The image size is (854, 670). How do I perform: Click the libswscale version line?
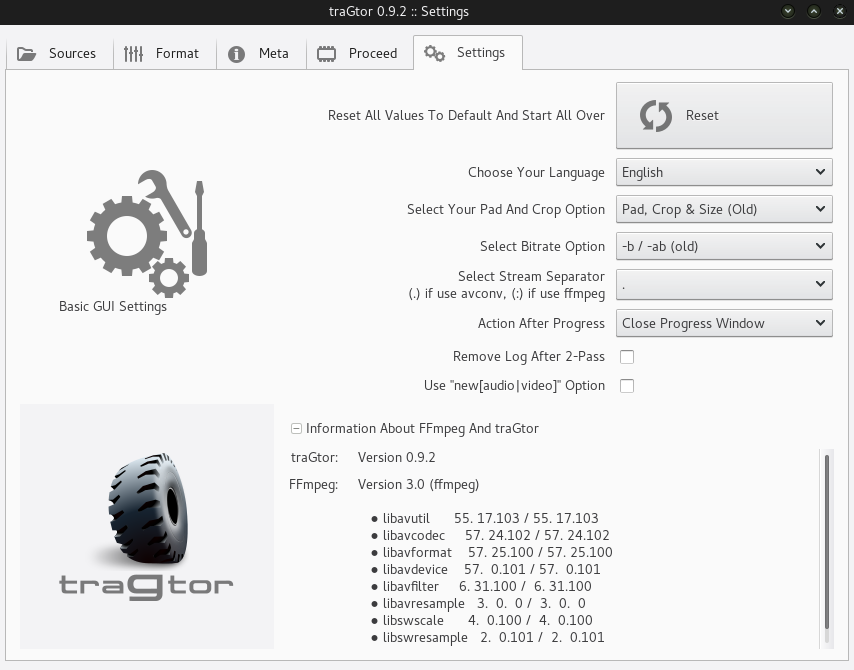point(482,620)
